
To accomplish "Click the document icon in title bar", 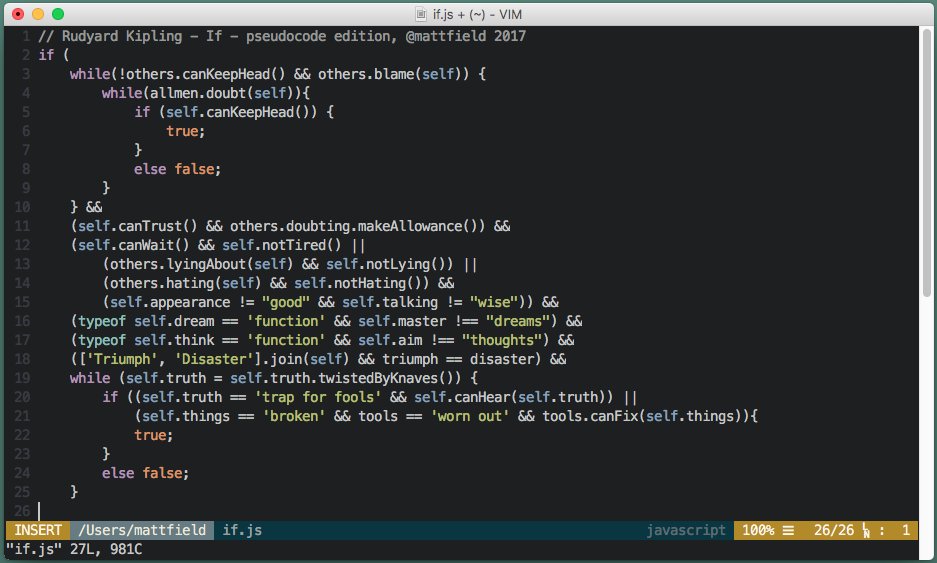I will [421, 14].
